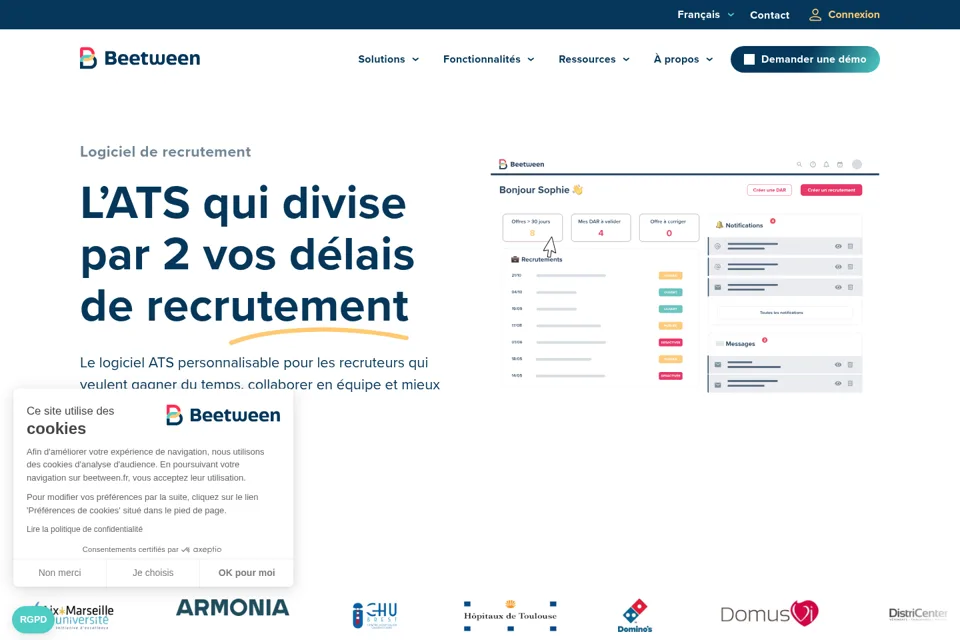Viewport: 960px width, 640px height.
Task: Accept cookies with OK pour moi
Action: pyautogui.click(x=247, y=573)
